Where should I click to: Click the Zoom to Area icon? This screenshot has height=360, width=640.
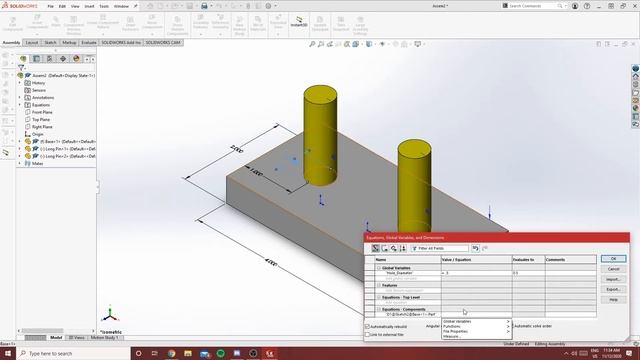[321, 44]
